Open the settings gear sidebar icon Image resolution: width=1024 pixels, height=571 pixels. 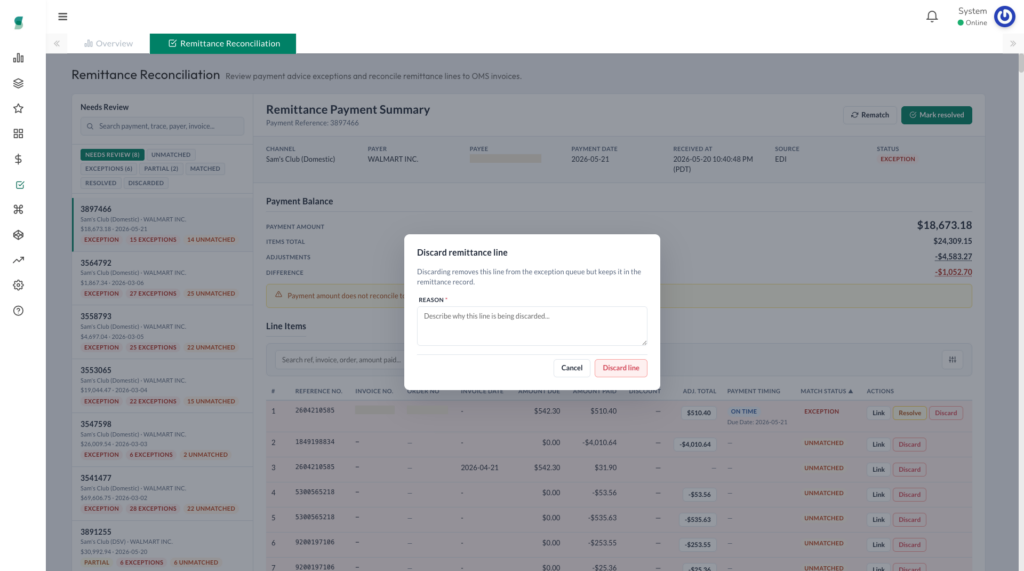[18, 286]
